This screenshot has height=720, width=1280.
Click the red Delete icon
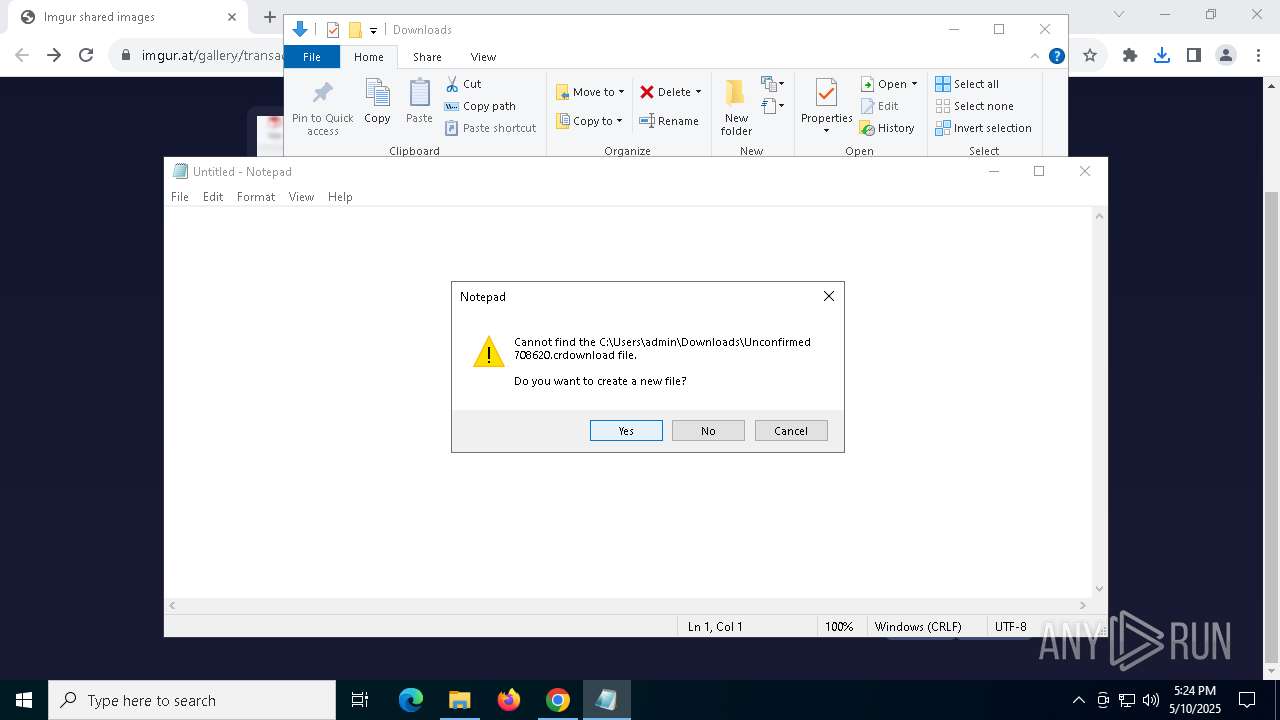coord(647,92)
